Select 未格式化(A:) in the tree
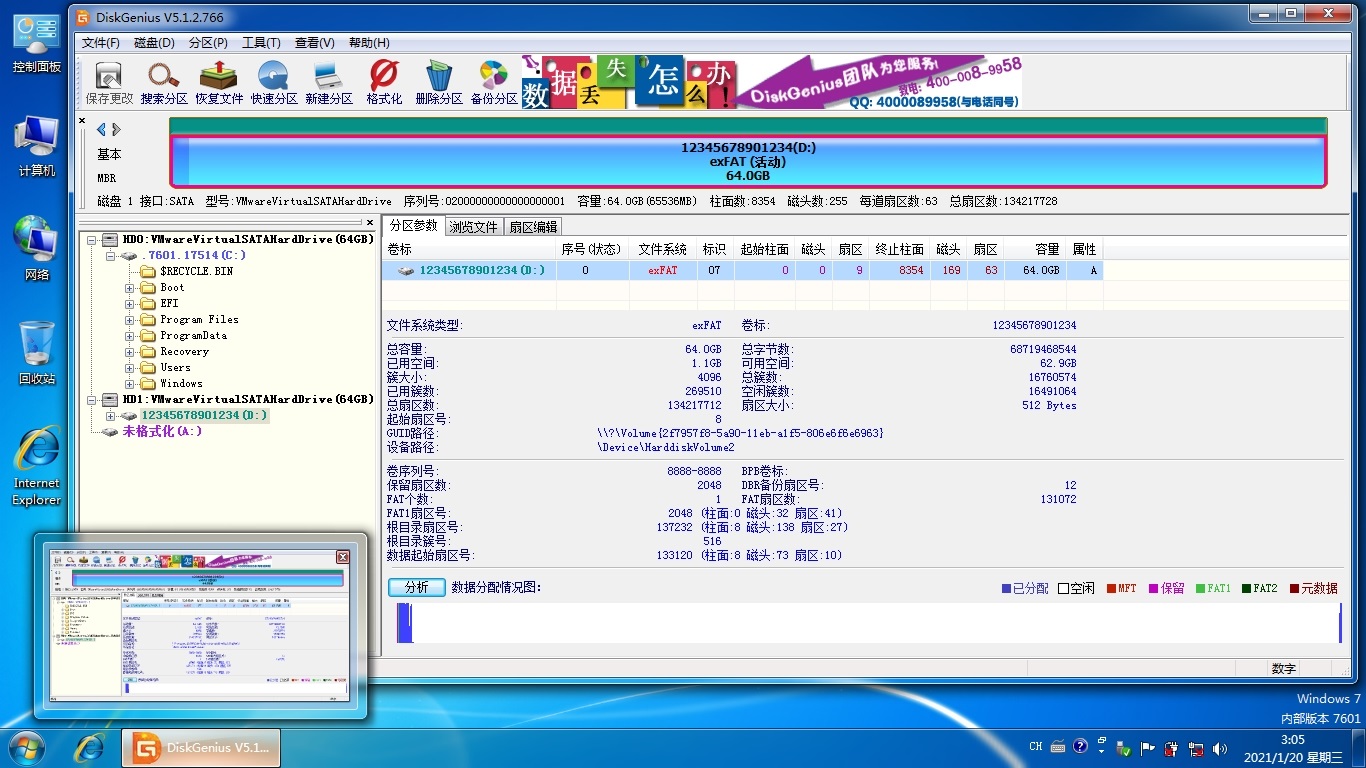The width and height of the screenshot is (1366, 768). (162, 432)
